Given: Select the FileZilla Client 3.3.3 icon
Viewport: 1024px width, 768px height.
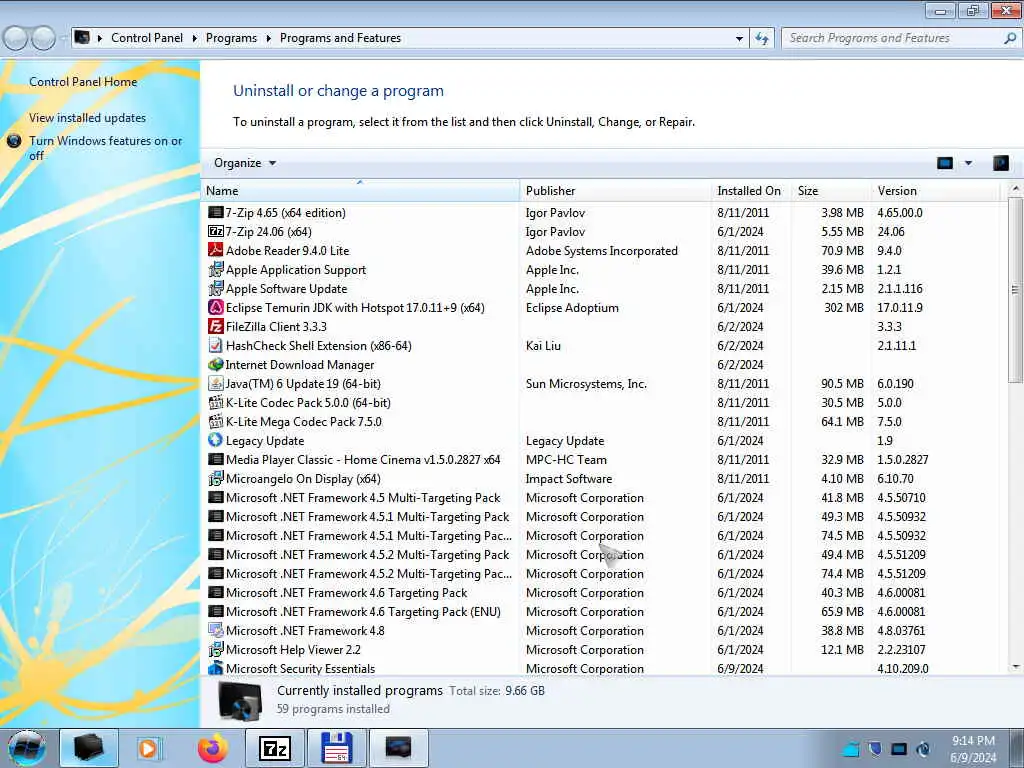Looking at the screenshot, I should 216,326.
